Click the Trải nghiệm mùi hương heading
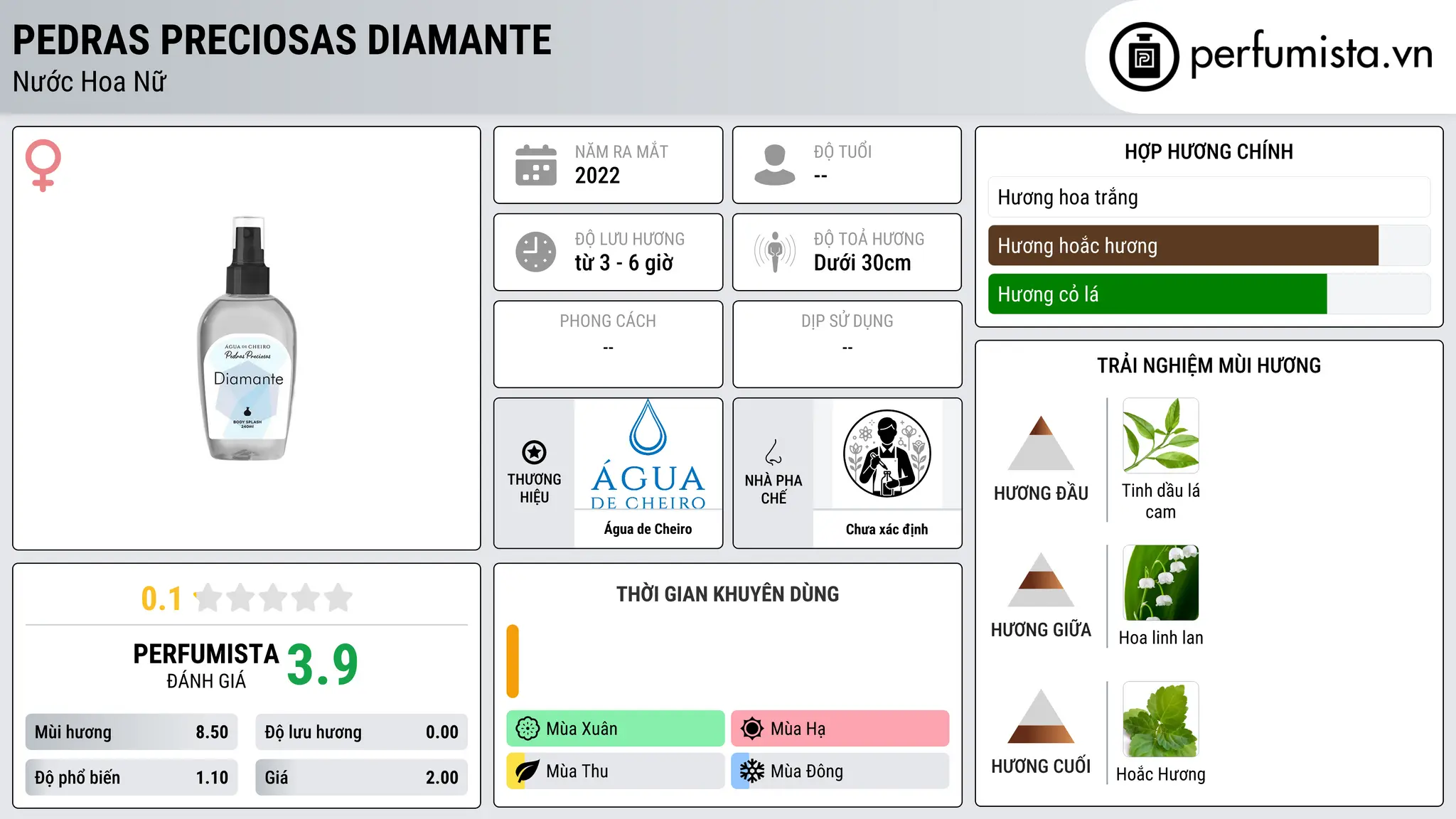The width and height of the screenshot is (1456, 819). (x=1209, y=365)
